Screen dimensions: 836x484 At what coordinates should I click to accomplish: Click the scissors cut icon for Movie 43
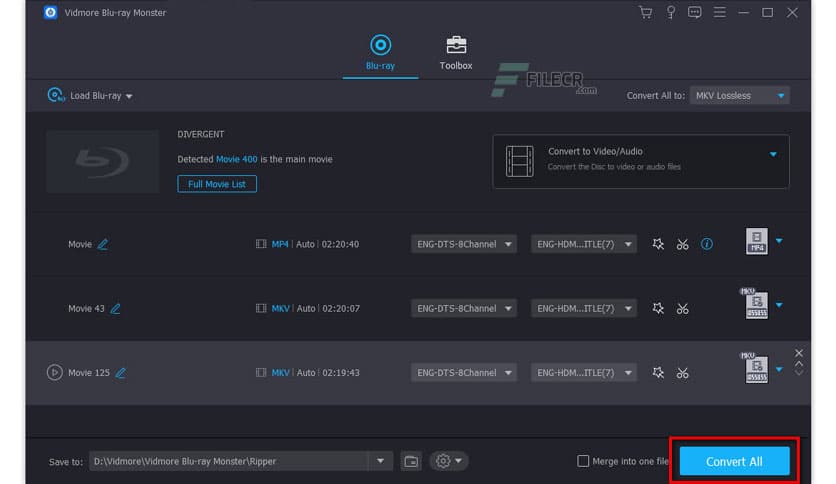point(682,309)
